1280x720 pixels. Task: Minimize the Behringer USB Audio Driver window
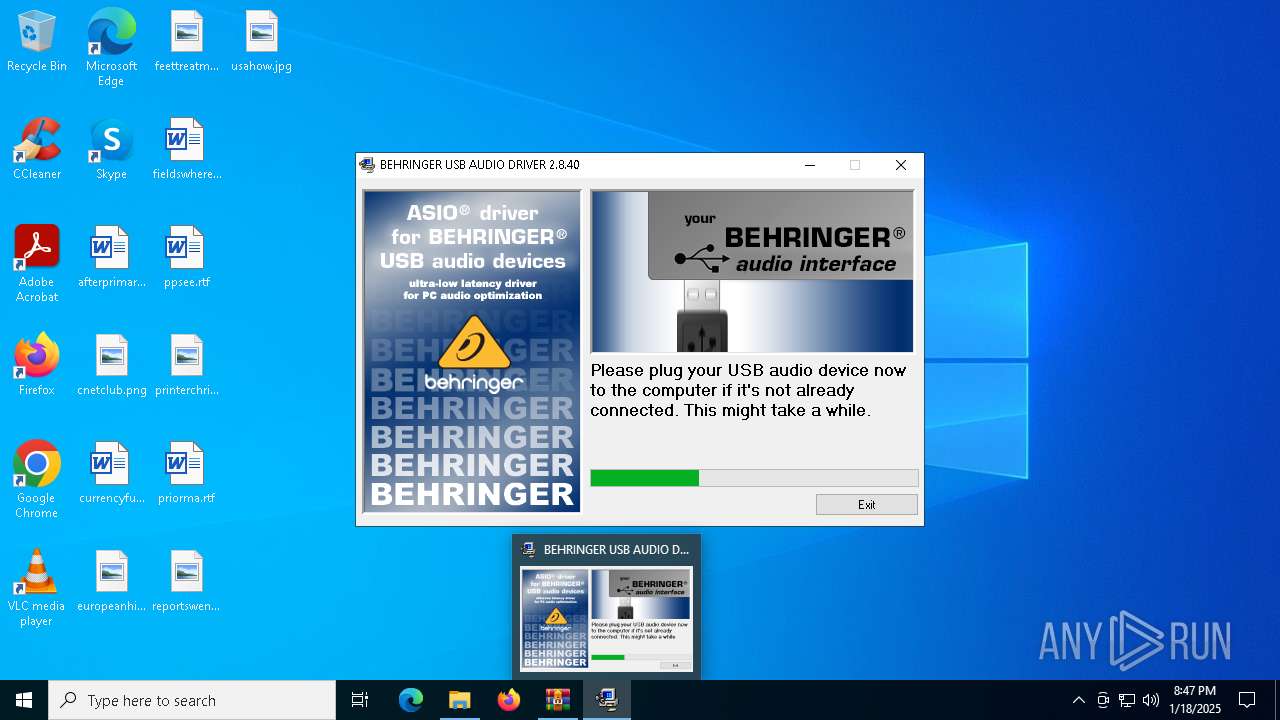click(810, 165)
